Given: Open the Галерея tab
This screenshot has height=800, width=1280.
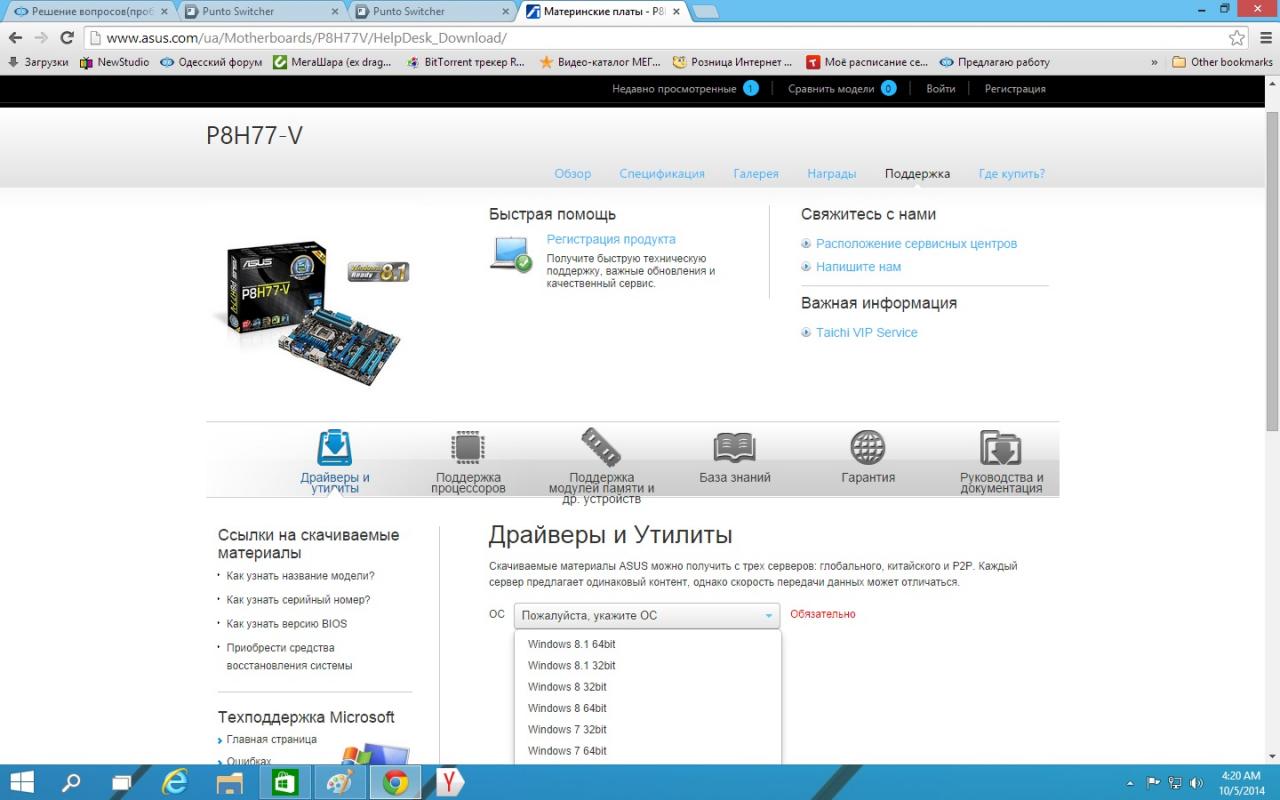Looking at the screenshot, I should [755, 173].
